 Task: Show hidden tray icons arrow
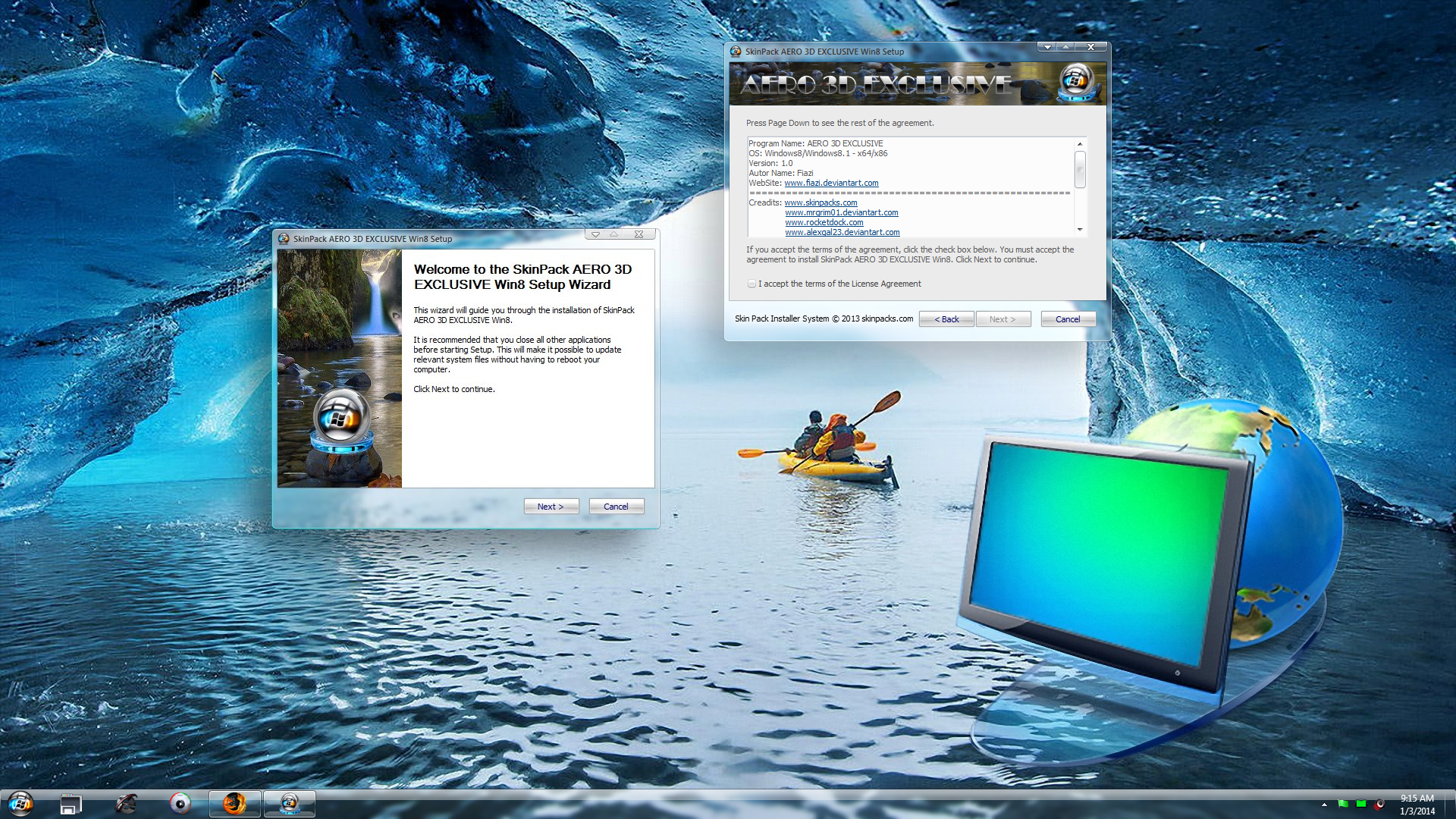point(1324,805)
